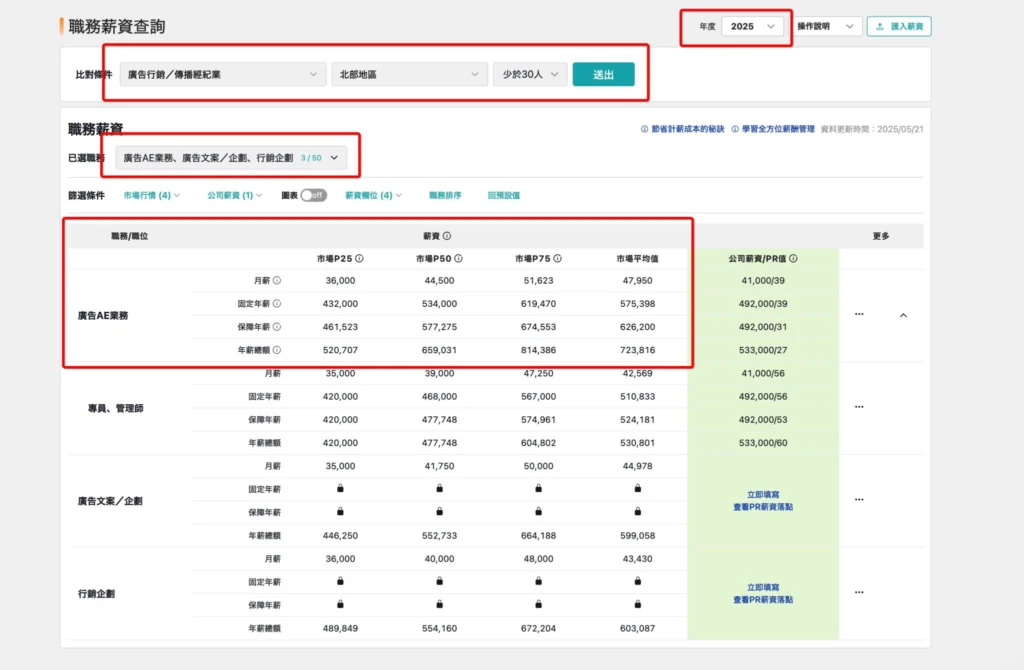
Task: Click the 匯入薪資 upload button
Action: pos(899,26)
